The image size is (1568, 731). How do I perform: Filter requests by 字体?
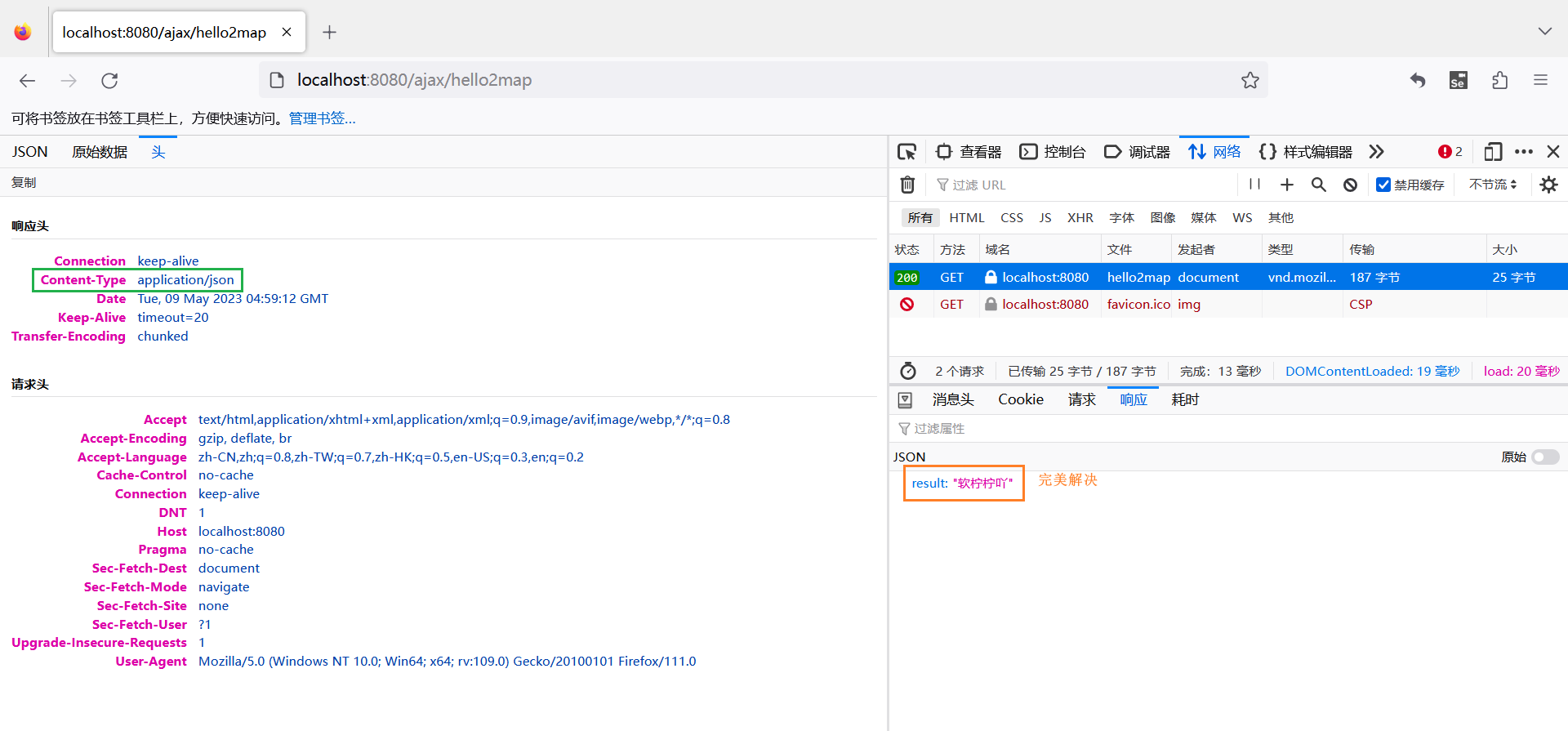(x=1122, y=217)
